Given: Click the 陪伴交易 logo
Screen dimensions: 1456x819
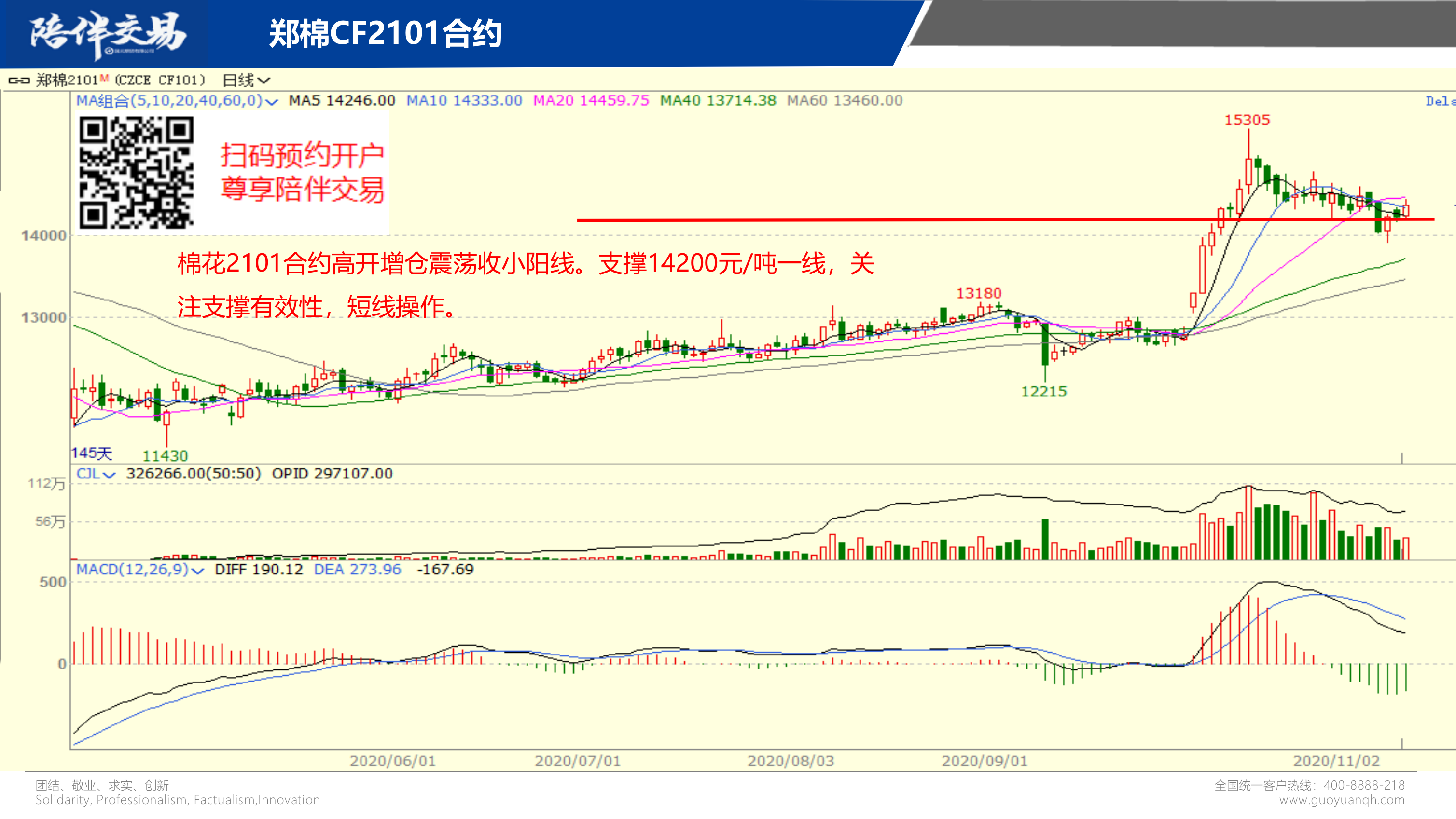Looking at the screenshot, I should pyautogui.click(x=108, y=34).
